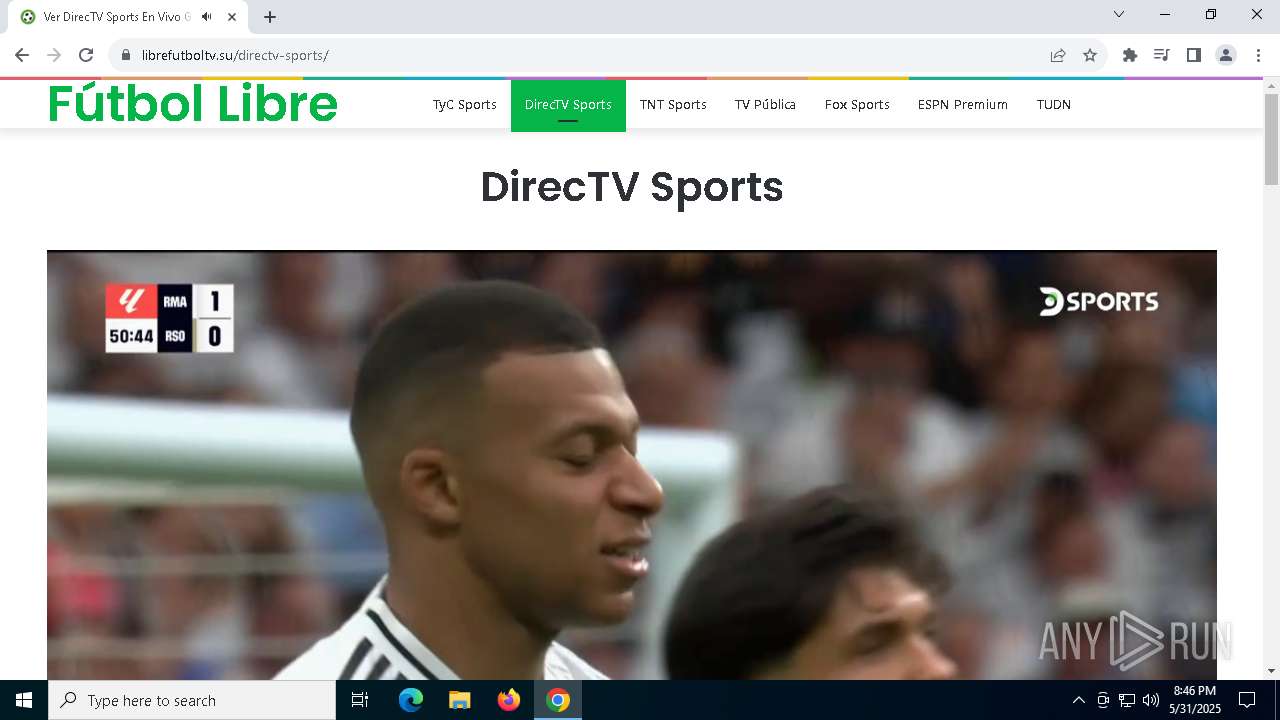Open File Explorer from the taskbar
Viewport: 1280px width, 720px height.
click(x=459, y=700)
